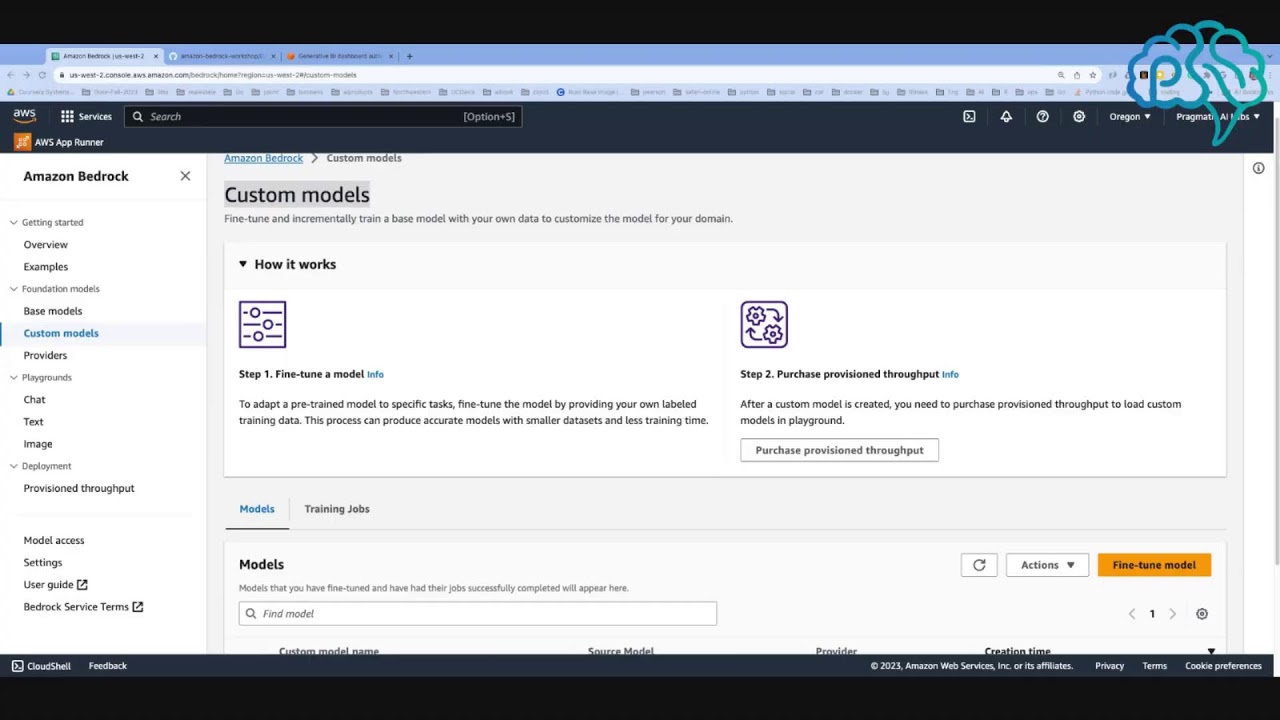
Task: Open the account menu dropdown
Action: (1218, 117)
